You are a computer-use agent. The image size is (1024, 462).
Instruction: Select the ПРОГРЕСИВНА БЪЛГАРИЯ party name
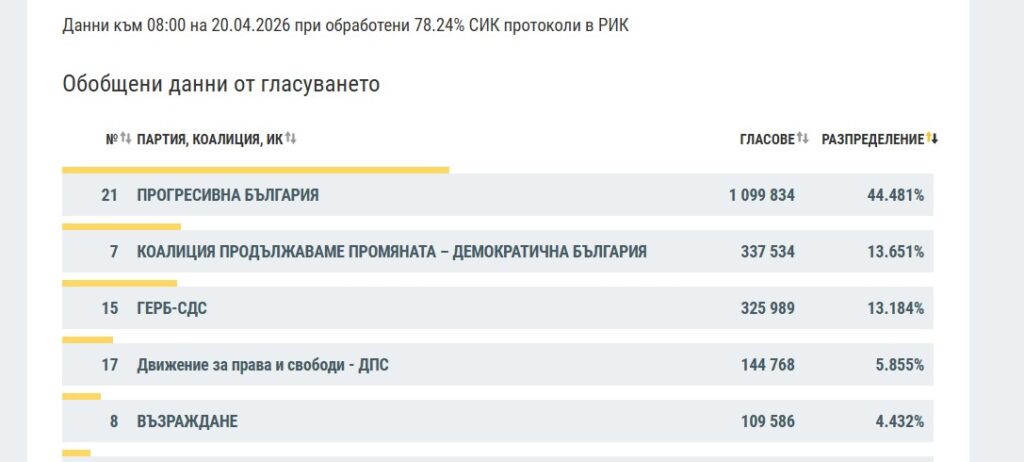[x=228, y=195]
